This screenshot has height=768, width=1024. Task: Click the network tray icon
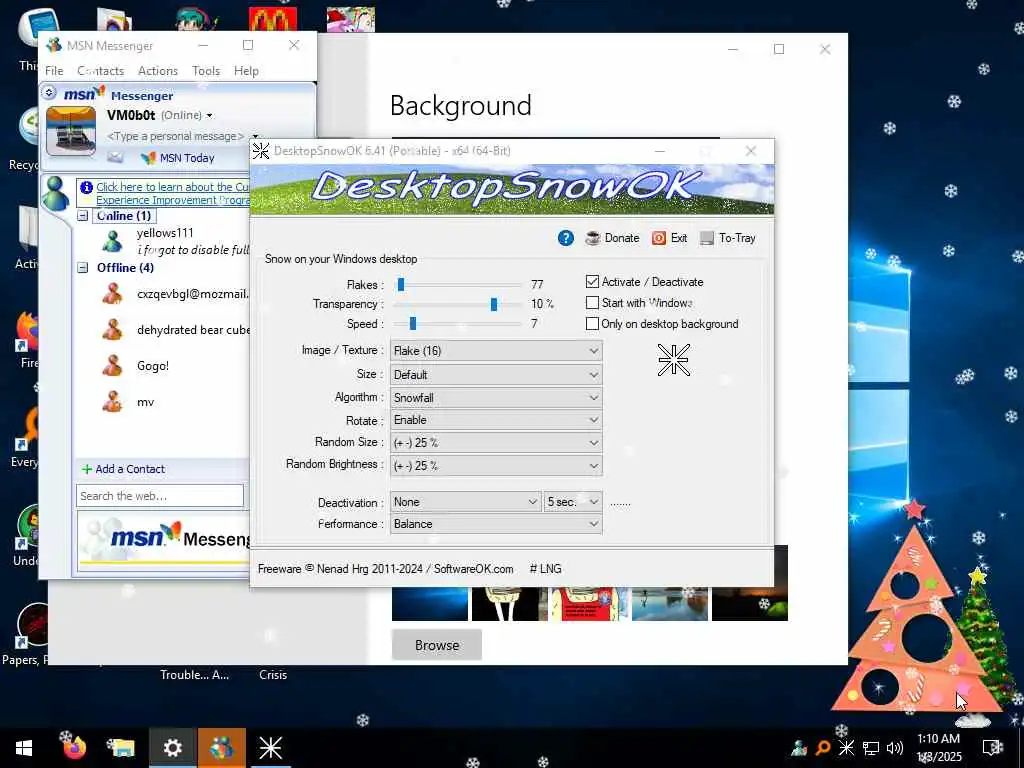tap(871, 748)
